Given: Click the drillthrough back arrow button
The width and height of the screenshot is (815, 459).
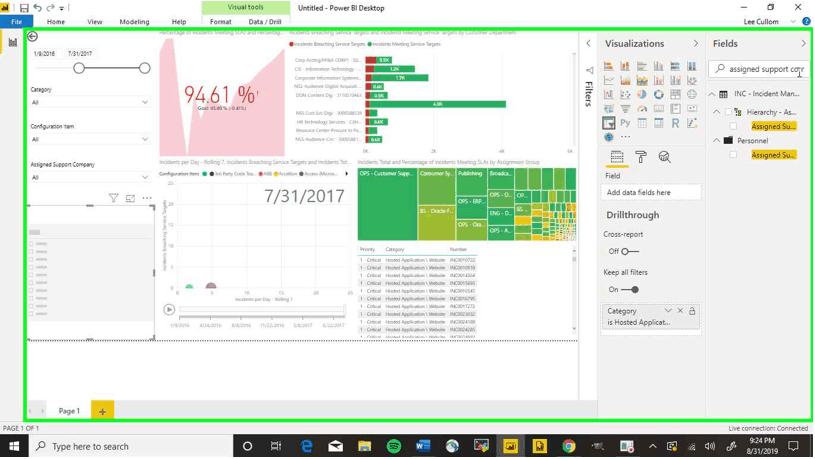Looking at the screenshot, I should click(x=33, y=37).
